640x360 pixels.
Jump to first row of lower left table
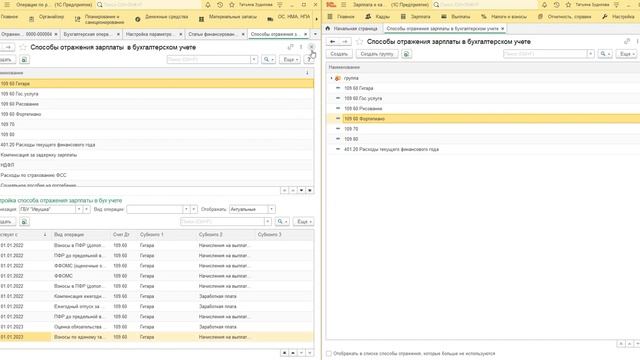[284, 353]
